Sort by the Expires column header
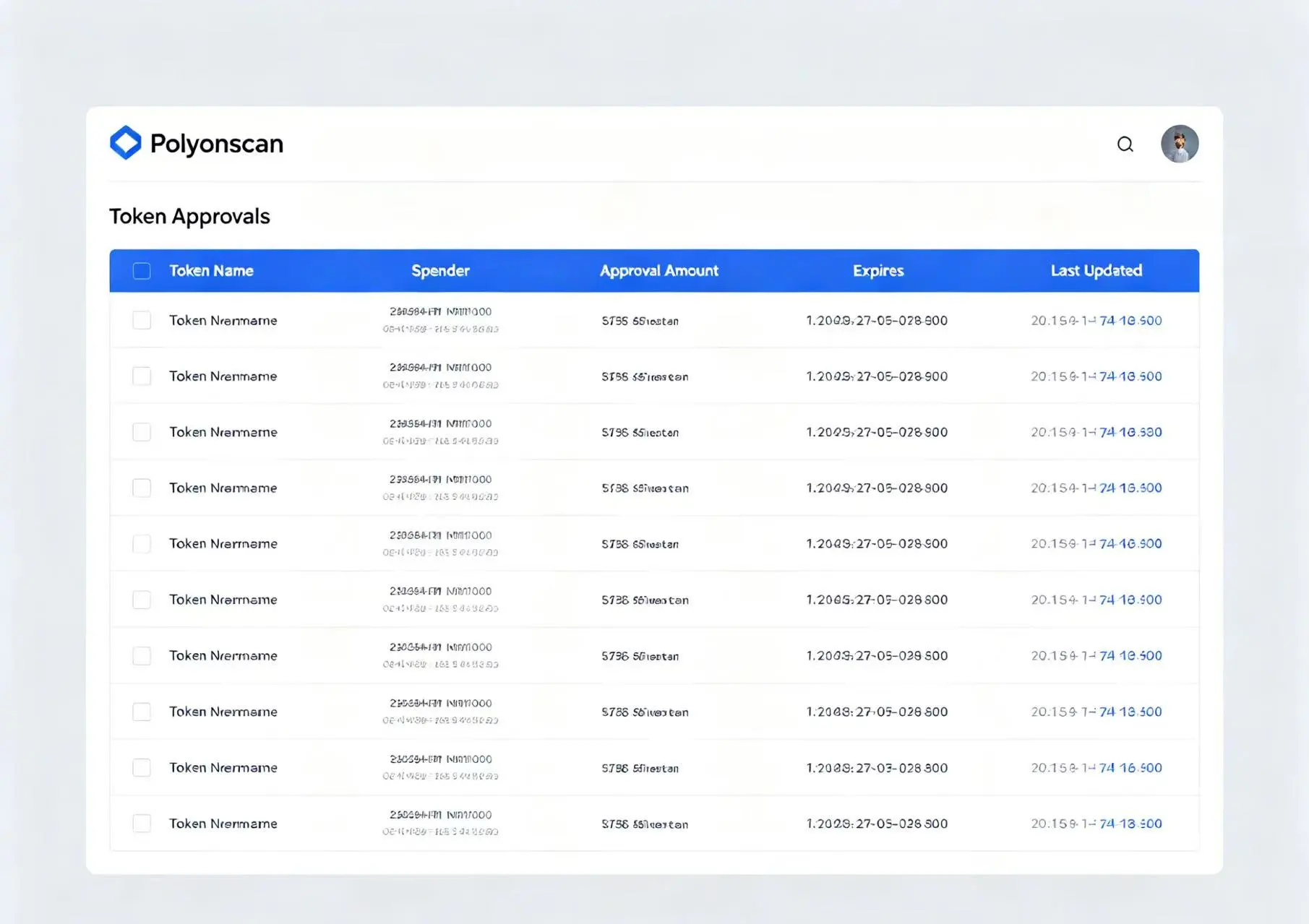This screenshot has width=1309, height=924. (878, 271)
